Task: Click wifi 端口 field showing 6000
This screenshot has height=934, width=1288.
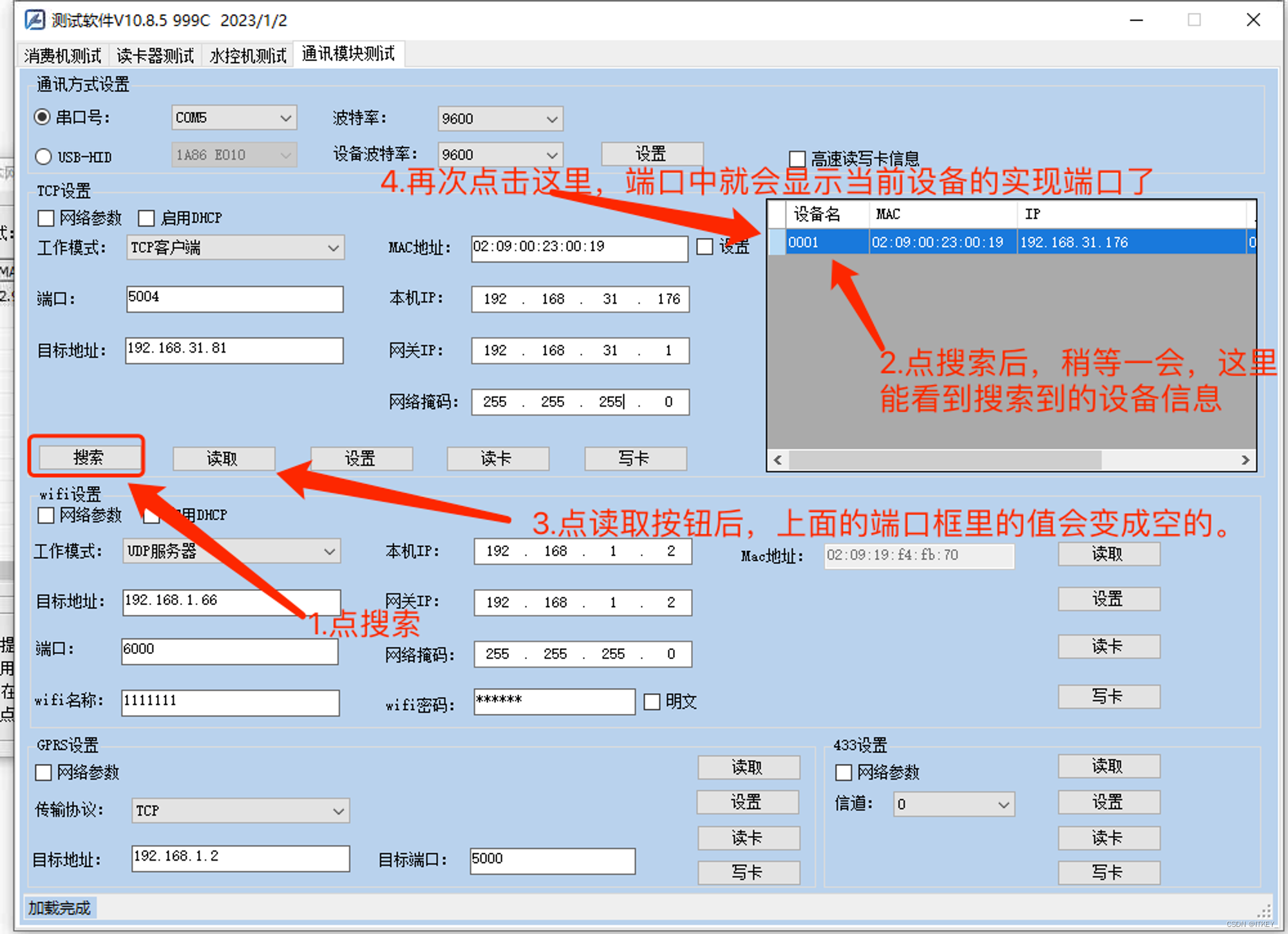Action: (x=230, y=651)
